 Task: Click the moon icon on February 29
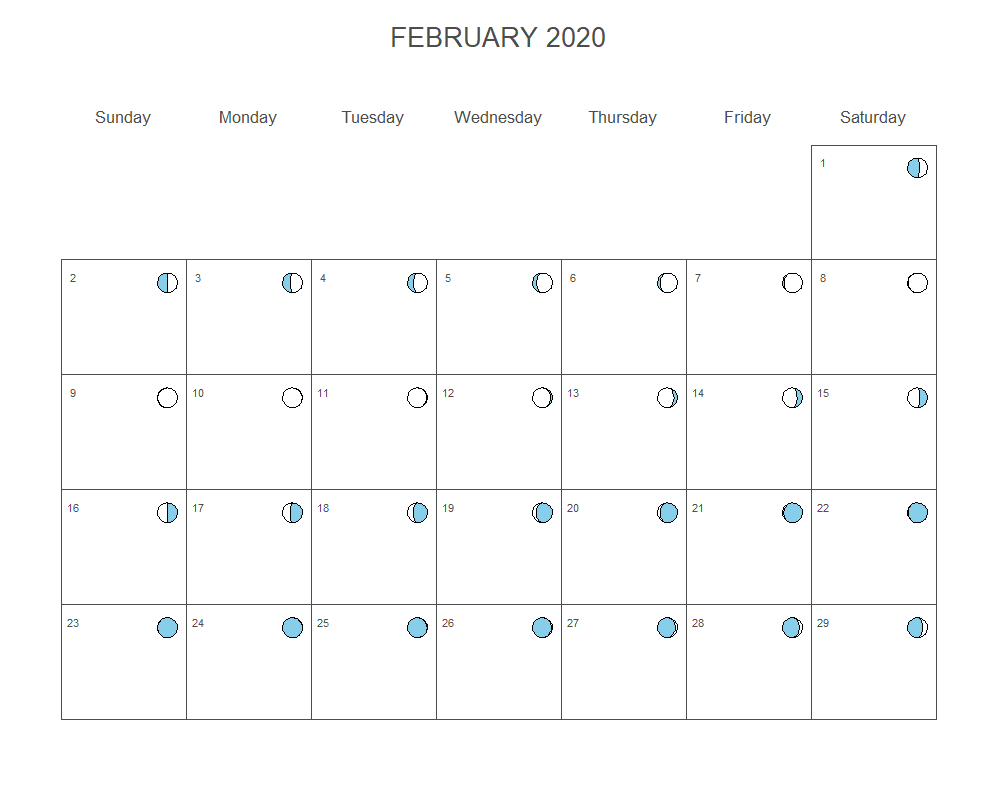pos(917,627)
